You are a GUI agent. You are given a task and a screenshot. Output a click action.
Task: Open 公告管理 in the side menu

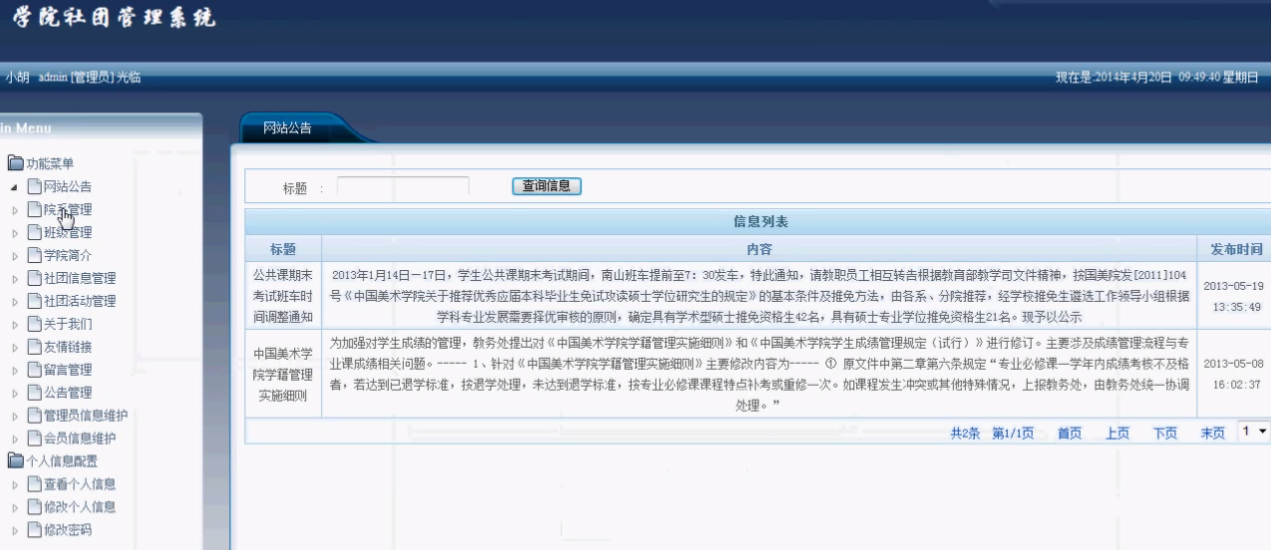67,393
